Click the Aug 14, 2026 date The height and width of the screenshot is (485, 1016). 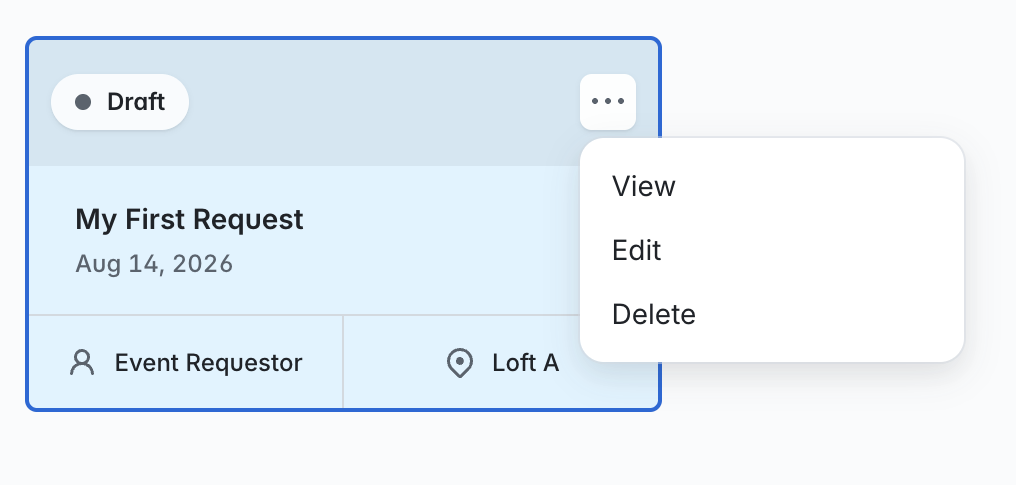[x=154, y=264]
